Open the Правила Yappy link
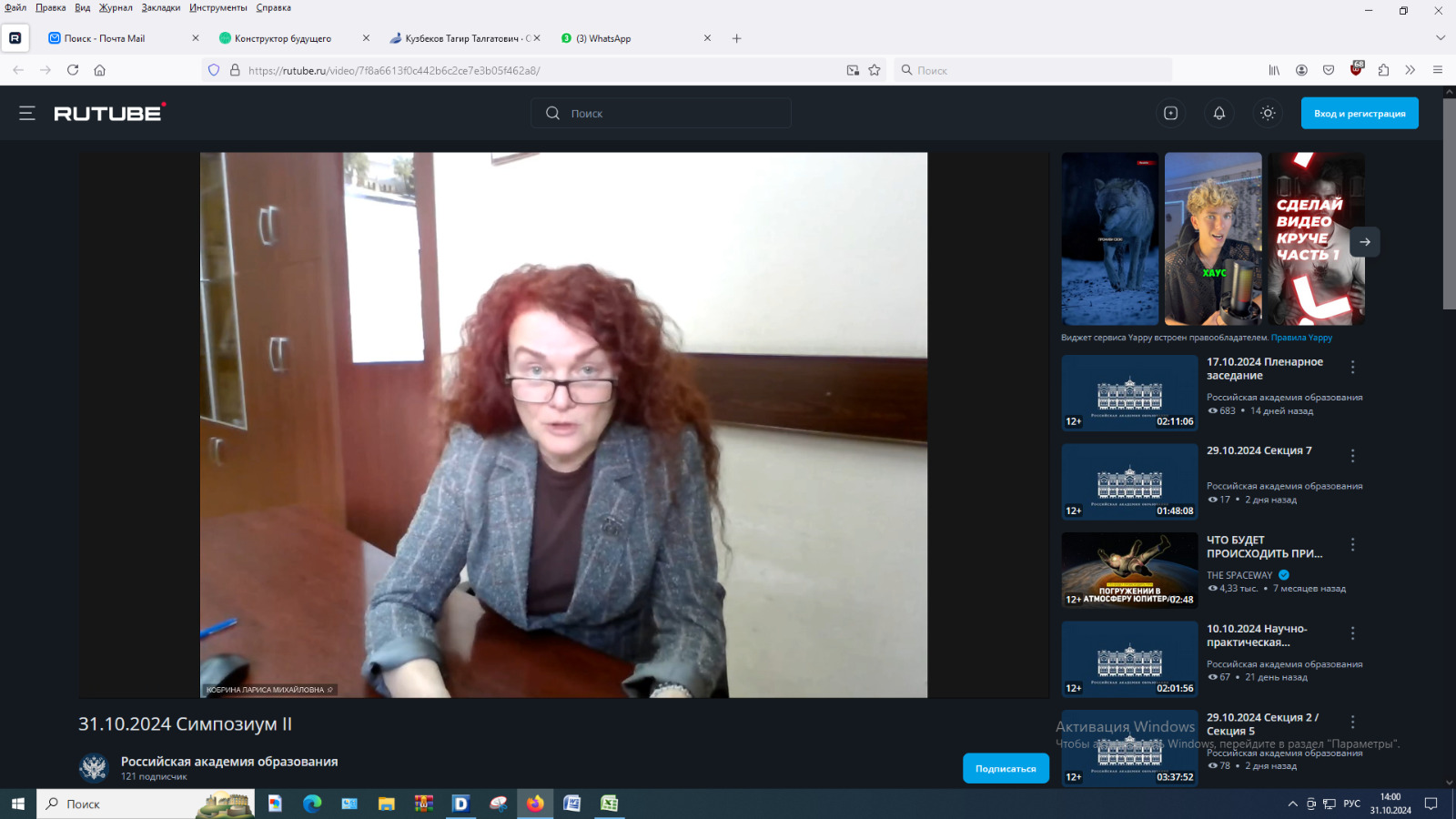Image resolution: width=1456 pixels, height=819 pixels. click(1301, 338)
